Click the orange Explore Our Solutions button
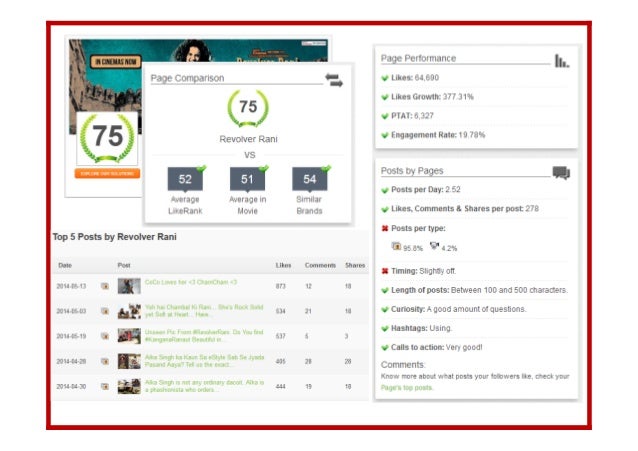The height and width of the screenshot is (451, 638). click(x=107, y=173)
